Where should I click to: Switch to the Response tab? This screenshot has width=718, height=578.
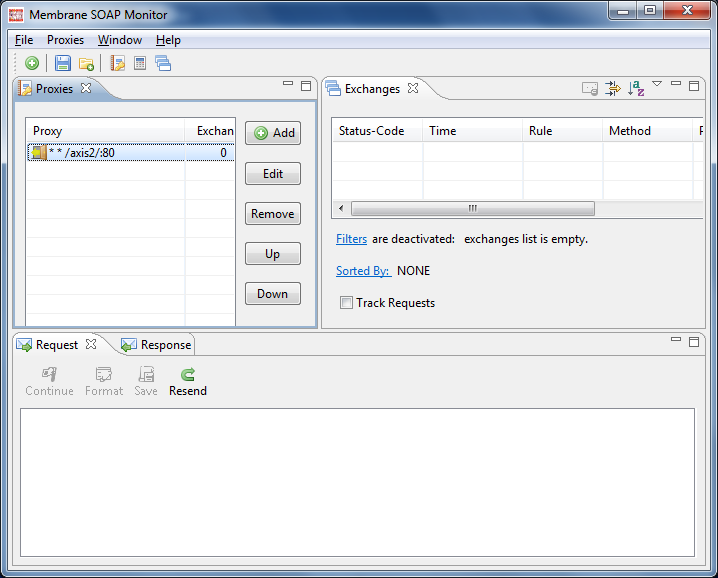pyautogui.click(x=157, y=345)
